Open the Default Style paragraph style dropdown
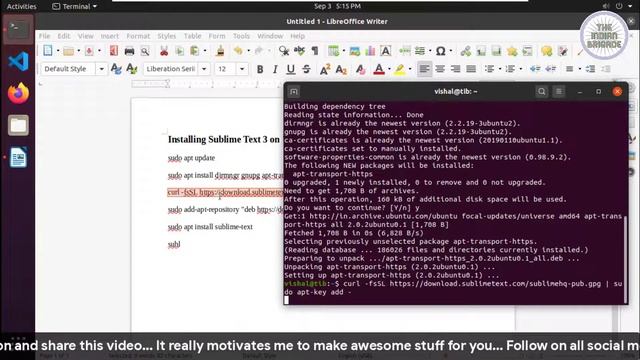Image resolution: width=640 pixels, height=360 pixels. click(x=101, y=69)
